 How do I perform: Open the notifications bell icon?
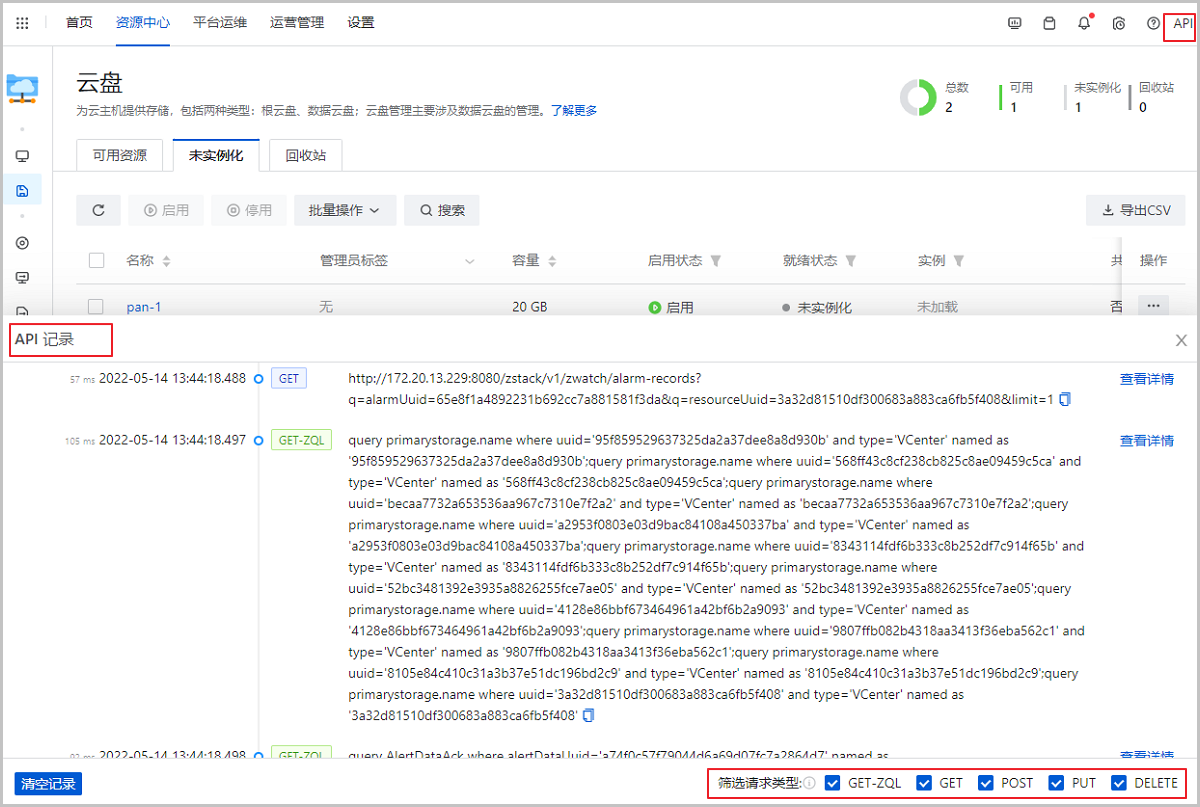[1084, 22]
